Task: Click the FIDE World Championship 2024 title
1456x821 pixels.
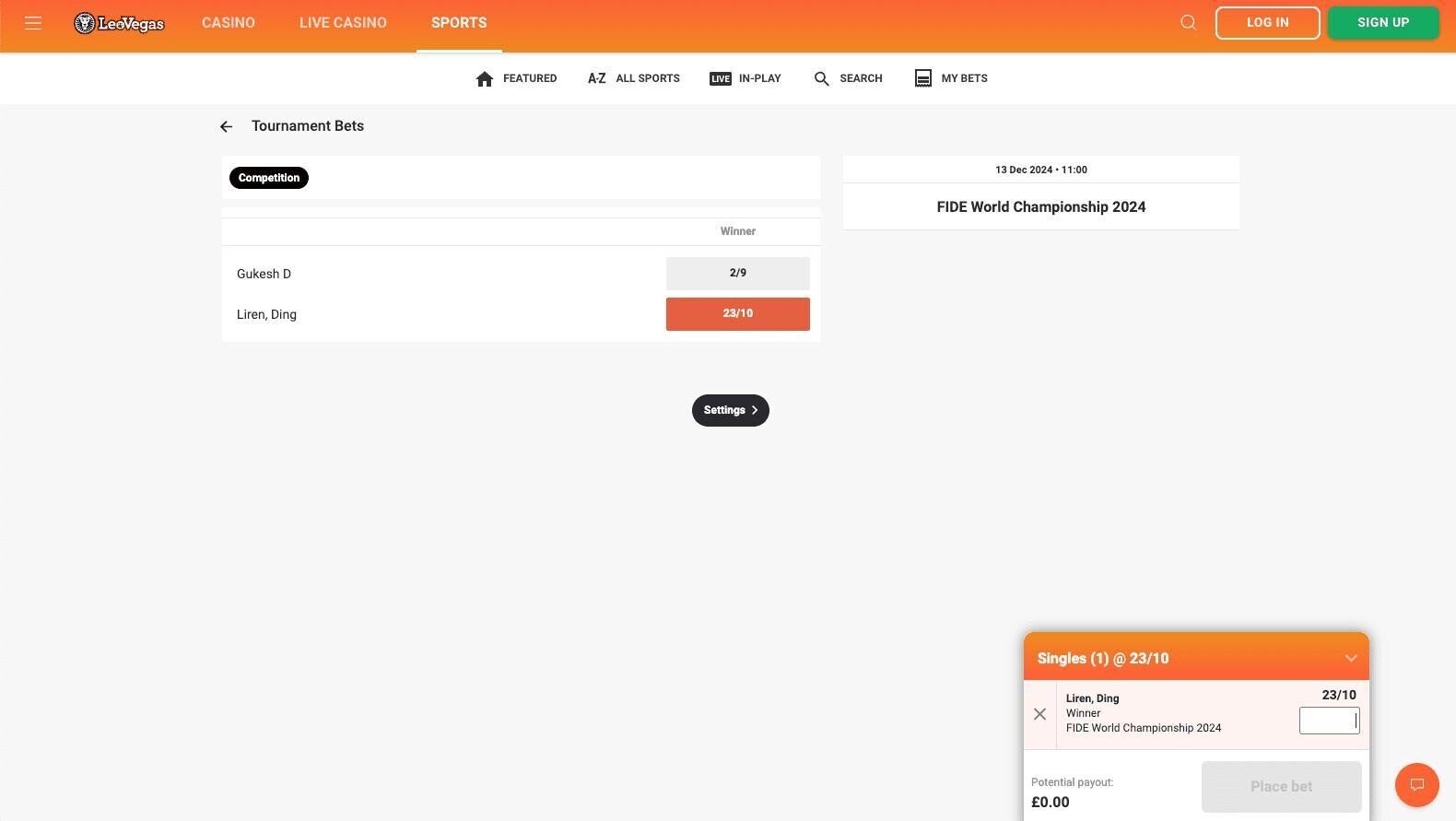Action: click(x=1041, y=207)
